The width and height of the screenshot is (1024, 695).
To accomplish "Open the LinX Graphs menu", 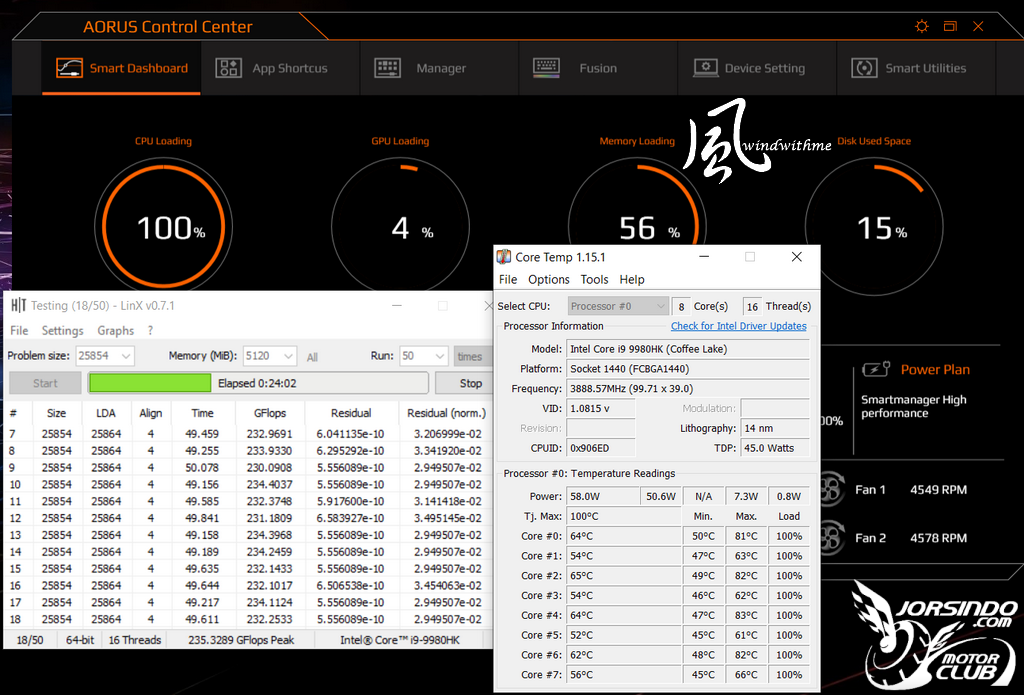I will [116, 331].
